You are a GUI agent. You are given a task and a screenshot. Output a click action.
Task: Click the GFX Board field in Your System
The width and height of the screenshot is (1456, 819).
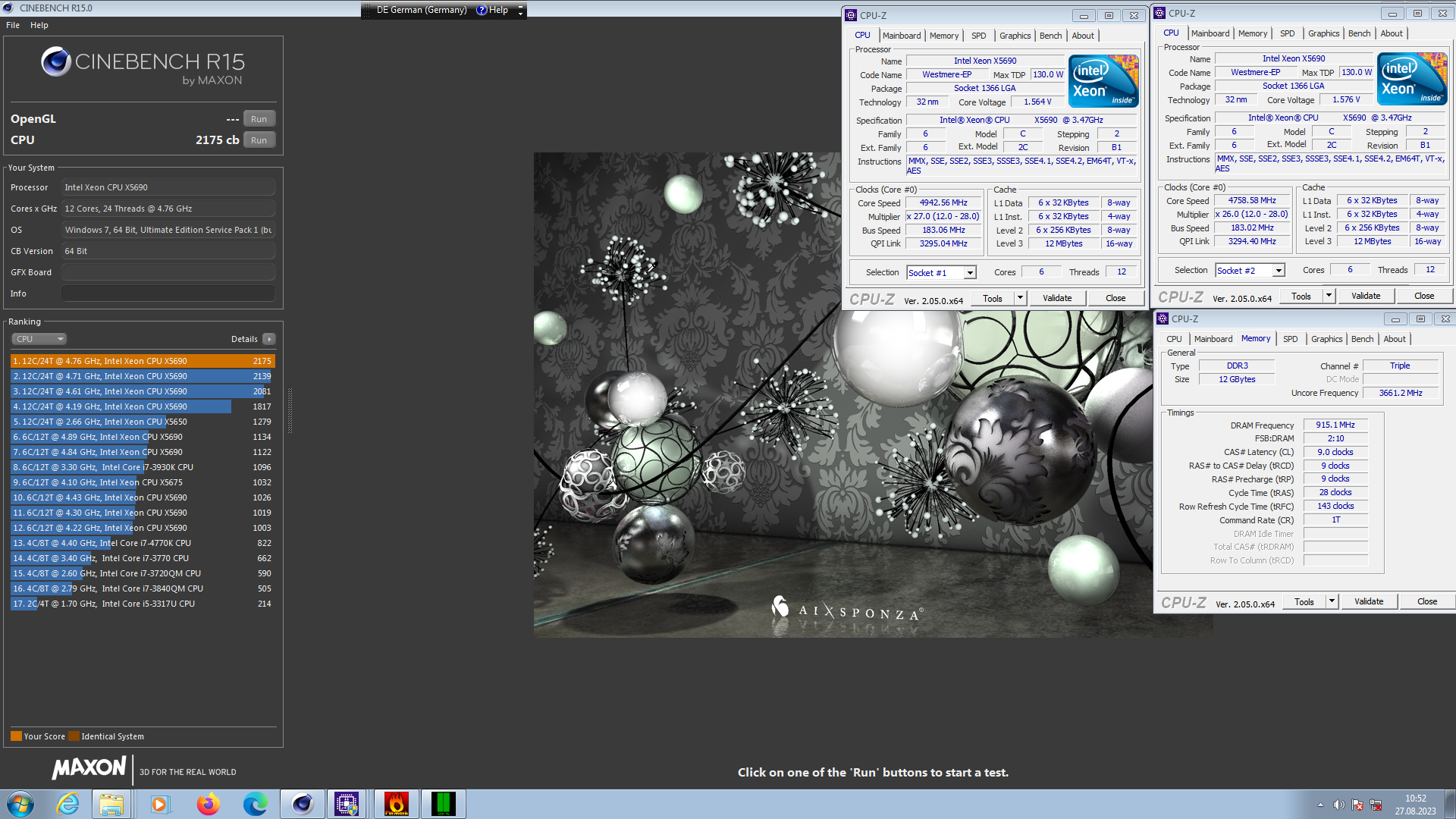[168, 272]
